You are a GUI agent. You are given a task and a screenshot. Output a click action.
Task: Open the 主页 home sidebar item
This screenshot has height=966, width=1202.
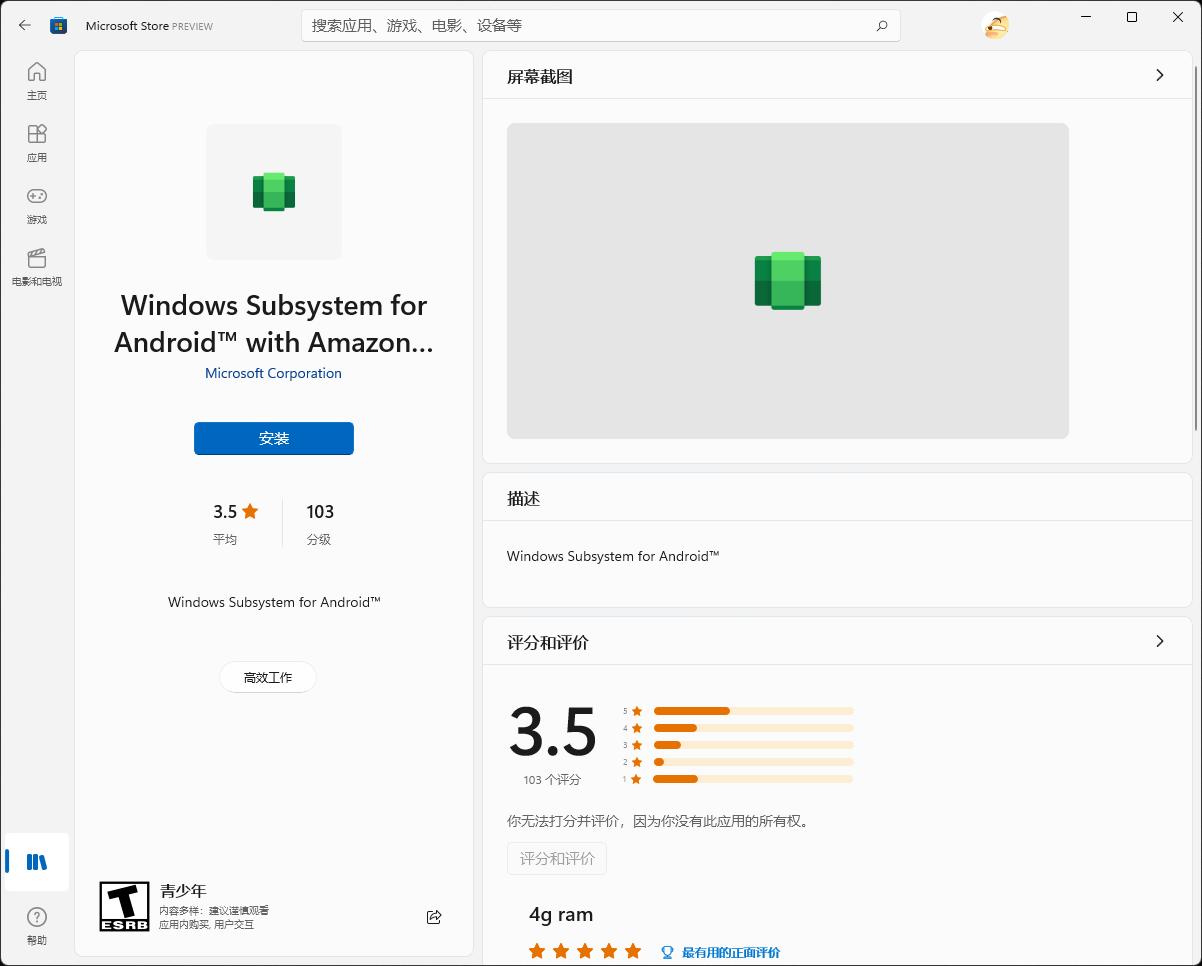[37, 81]
